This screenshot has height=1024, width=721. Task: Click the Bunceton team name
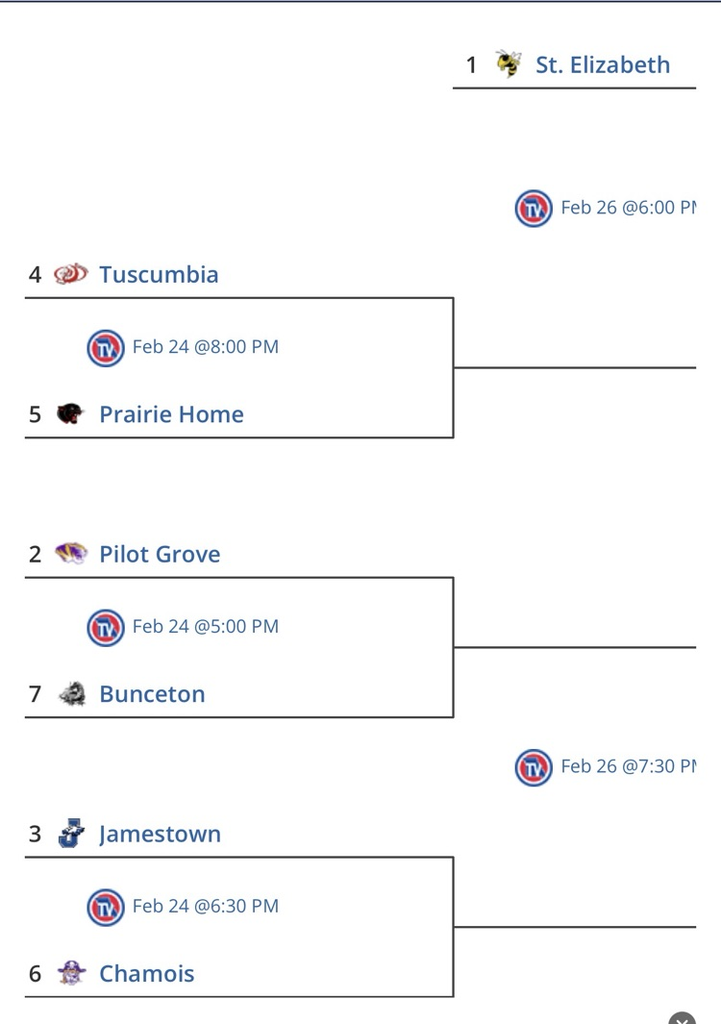[152, 694]
